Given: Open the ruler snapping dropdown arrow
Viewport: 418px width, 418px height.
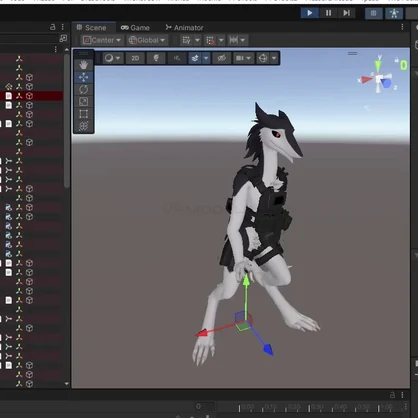Looking at the screenshot, I should 243,40.
